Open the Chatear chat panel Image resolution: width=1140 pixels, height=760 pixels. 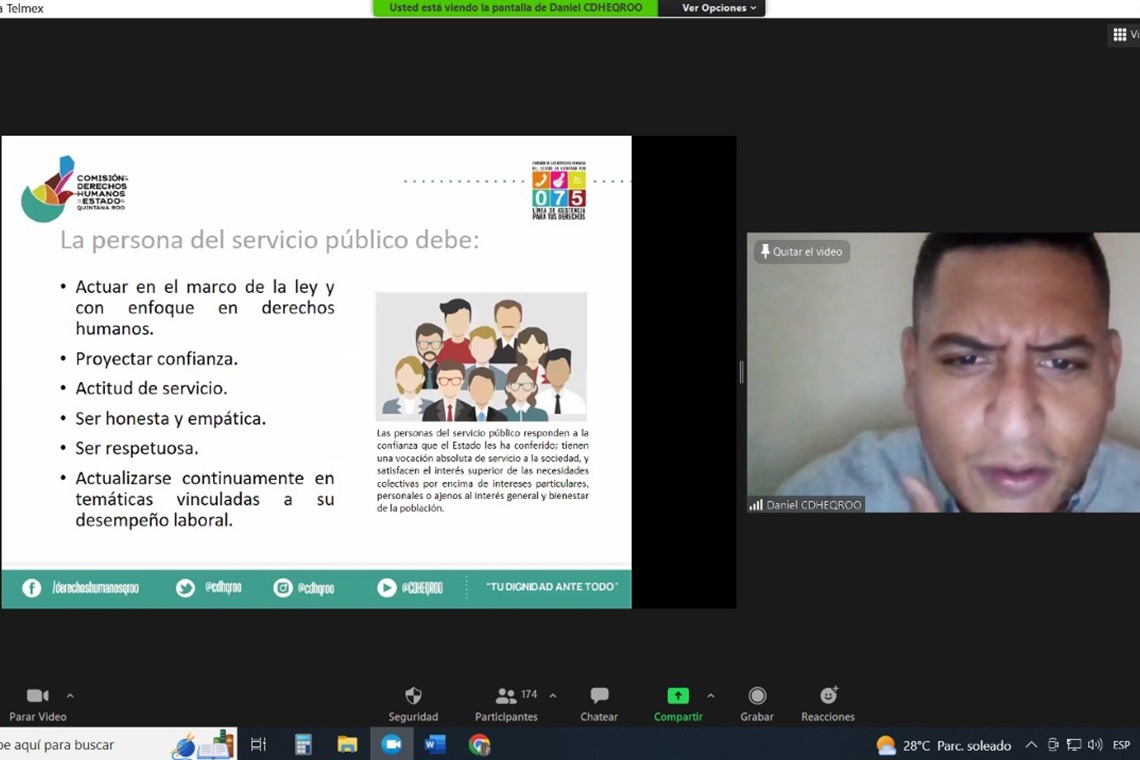point(599,703)
